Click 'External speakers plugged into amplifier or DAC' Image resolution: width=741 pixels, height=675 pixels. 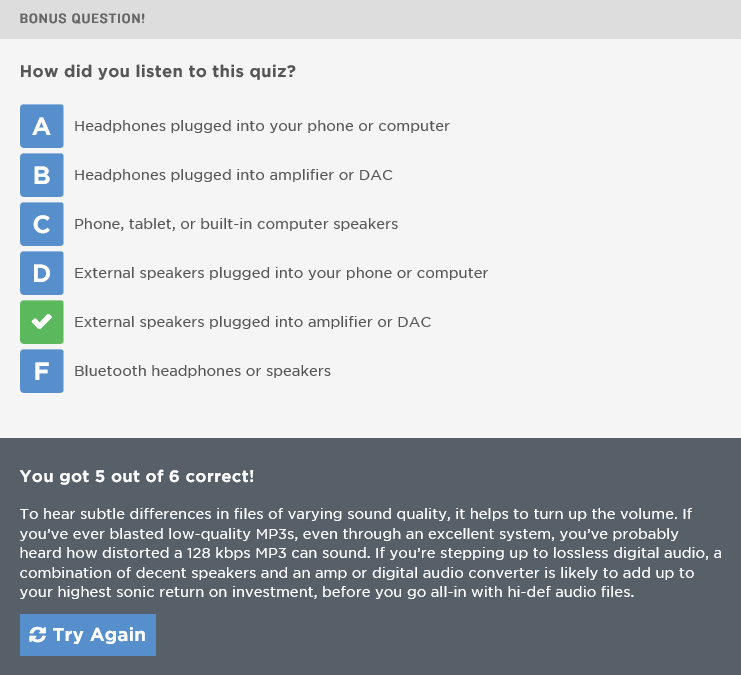tap(252, 322)
